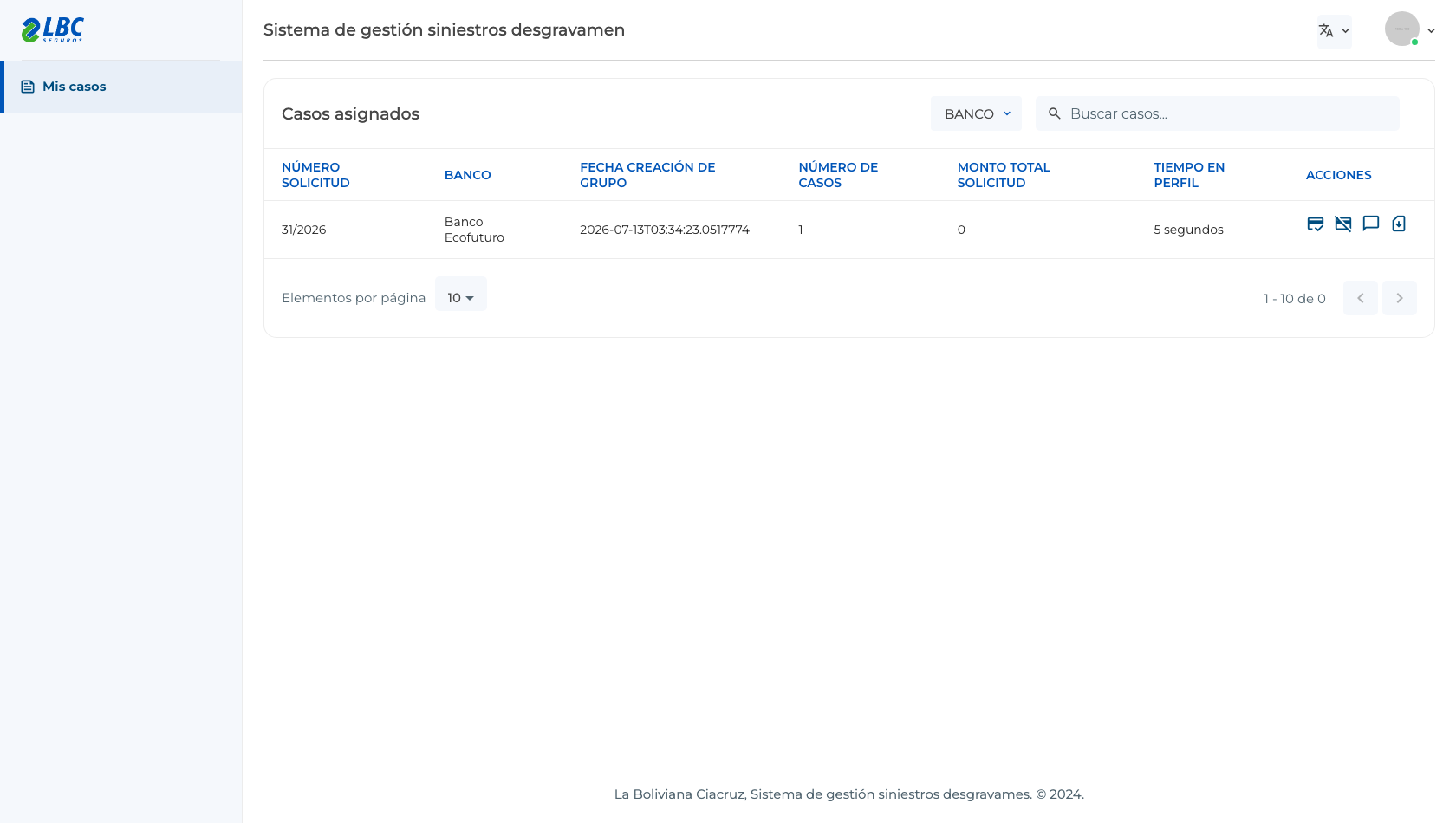
Task: Sort by TIEMPO EN PERFIL column
Action: click(x=1189, y=175)
